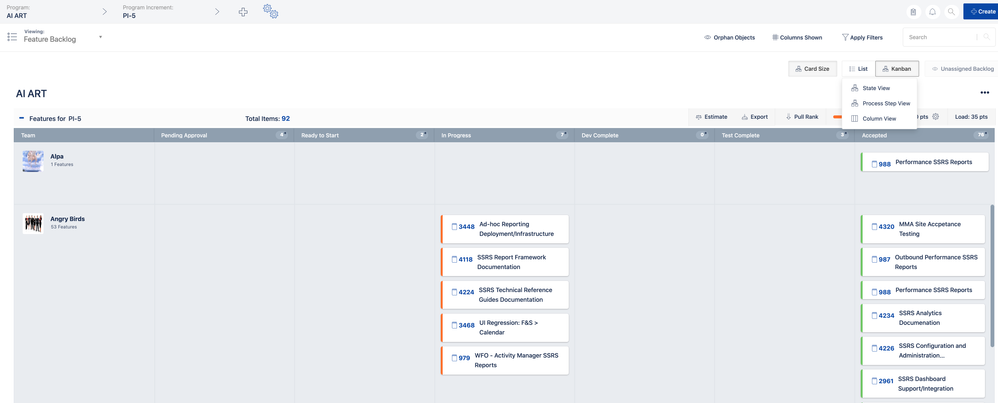Click the plus icon in the top bar

pyautogui.click(x=243, y=11)
